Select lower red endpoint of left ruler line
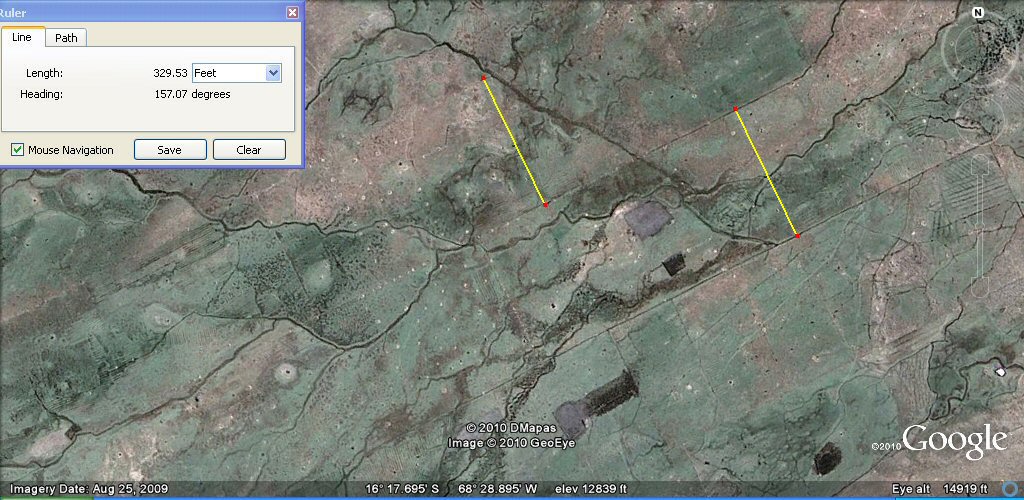The width and height of the screenshot is (1024, 500). 546,205
